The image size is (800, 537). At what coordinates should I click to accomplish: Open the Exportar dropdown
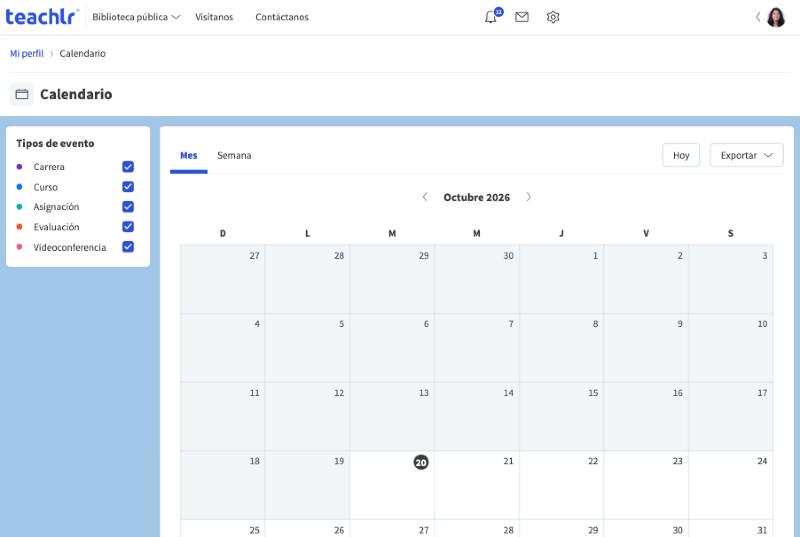[746, 155]
